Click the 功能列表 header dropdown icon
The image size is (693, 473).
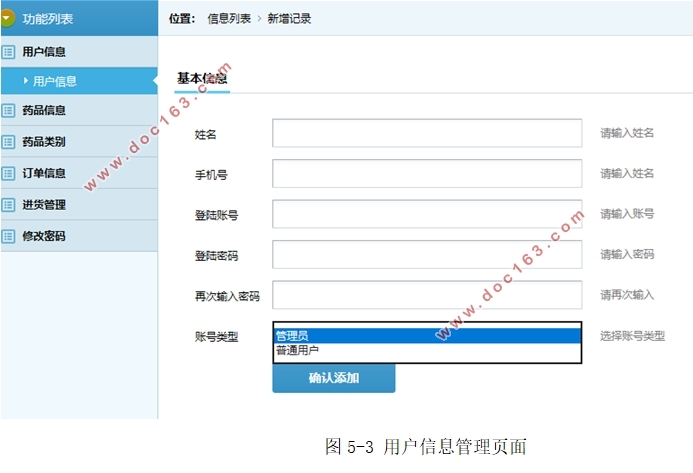(x=7, y=18)
